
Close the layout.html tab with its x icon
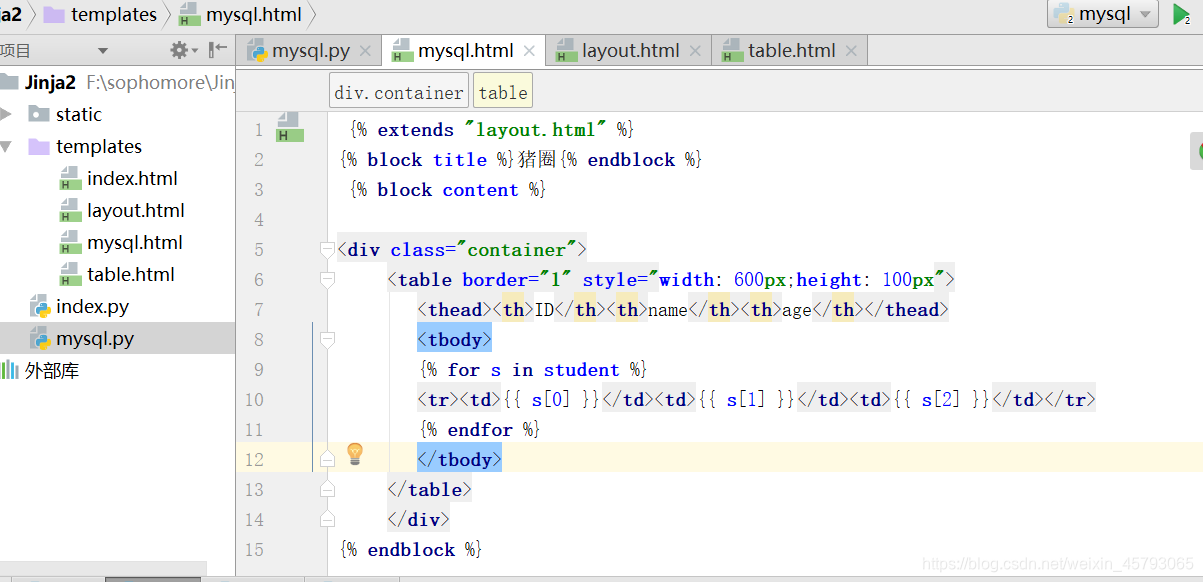click(x=697, y=49)
